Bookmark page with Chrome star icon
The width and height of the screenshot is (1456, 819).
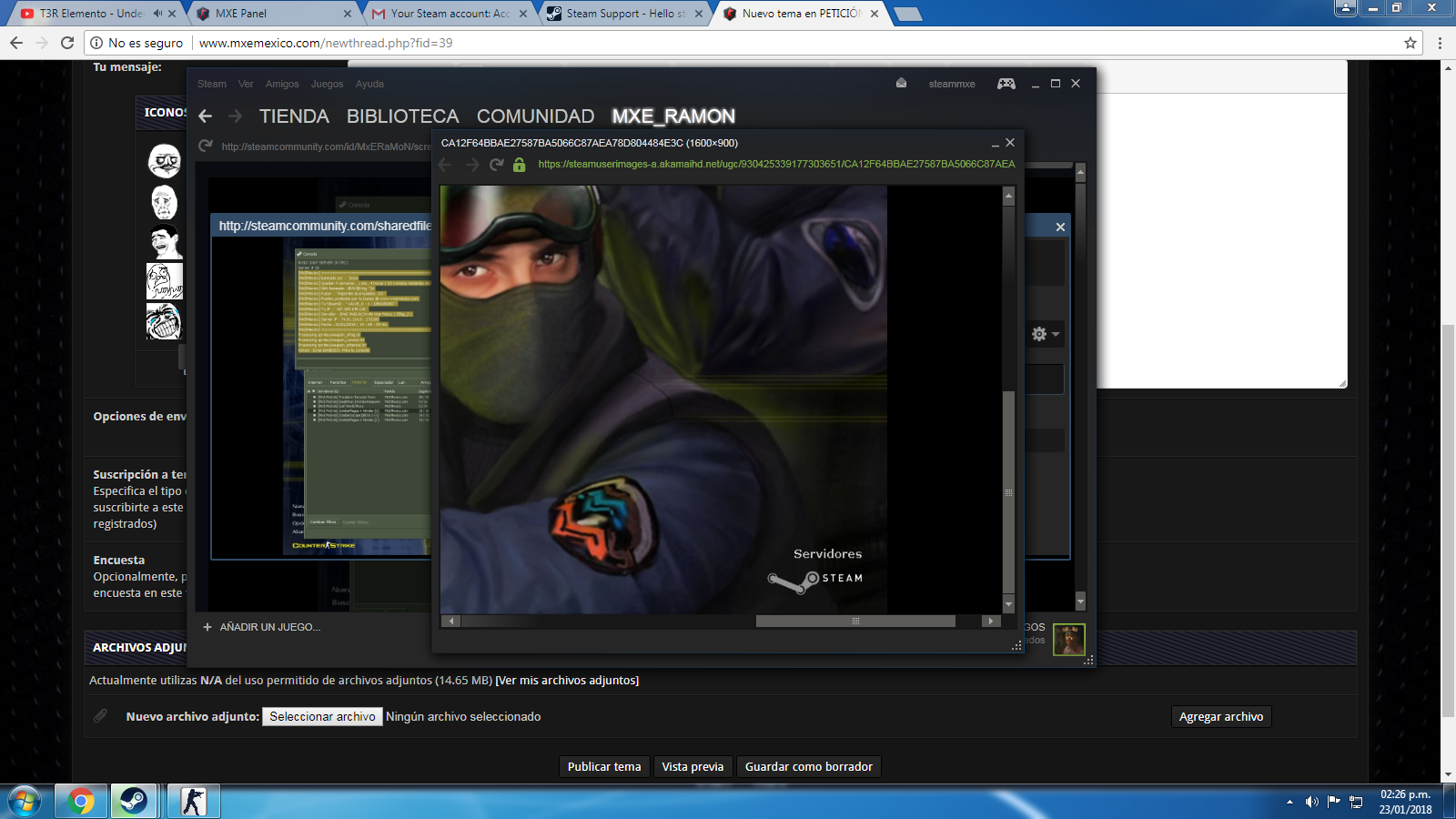tap(1410, 43)
